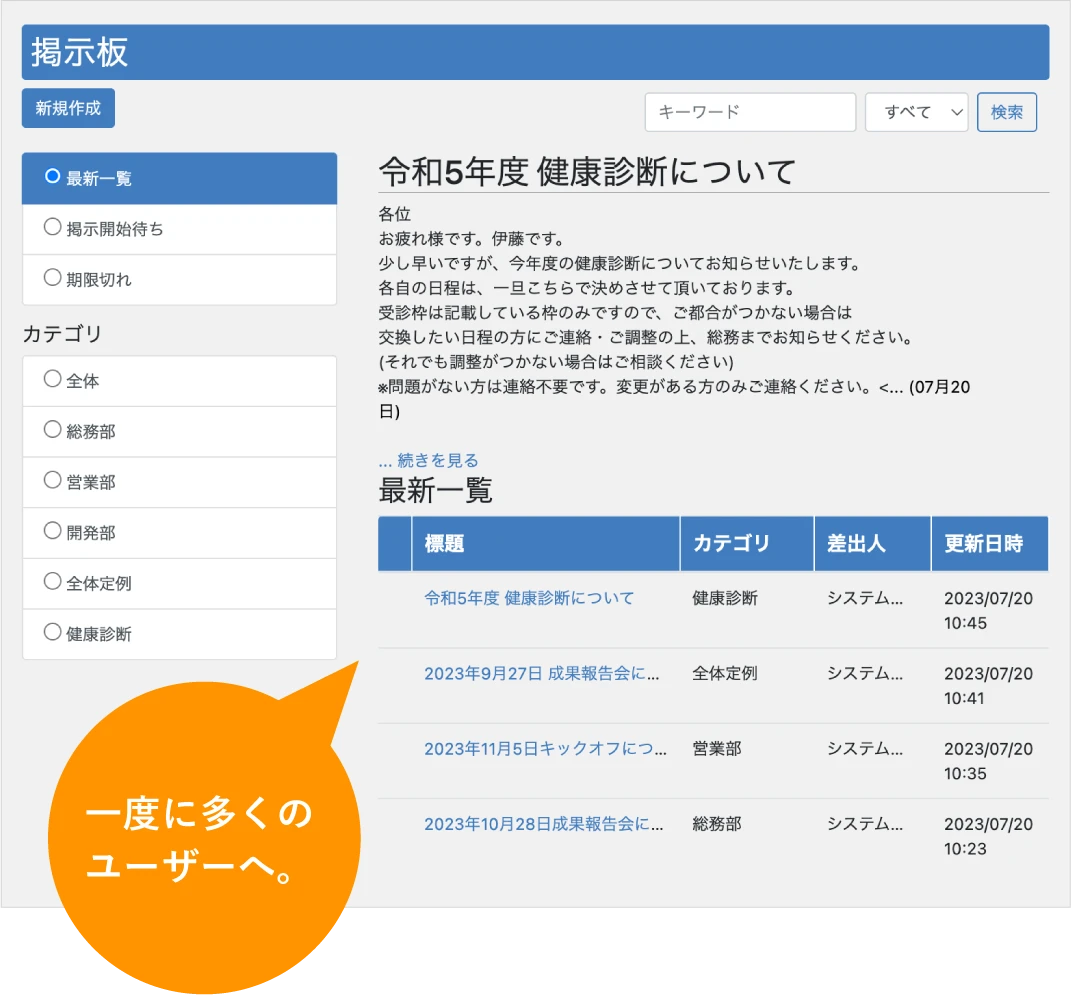The height and width of the screenshot is (995, 1071).
Task: Choose the 全体定例 category radio button
Action: click(x=53, y=582)
